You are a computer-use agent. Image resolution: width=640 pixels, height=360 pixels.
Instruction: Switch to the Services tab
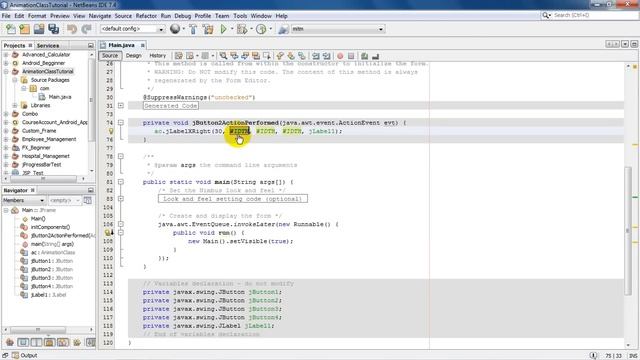pyautogui.click(x=48, y=45)
